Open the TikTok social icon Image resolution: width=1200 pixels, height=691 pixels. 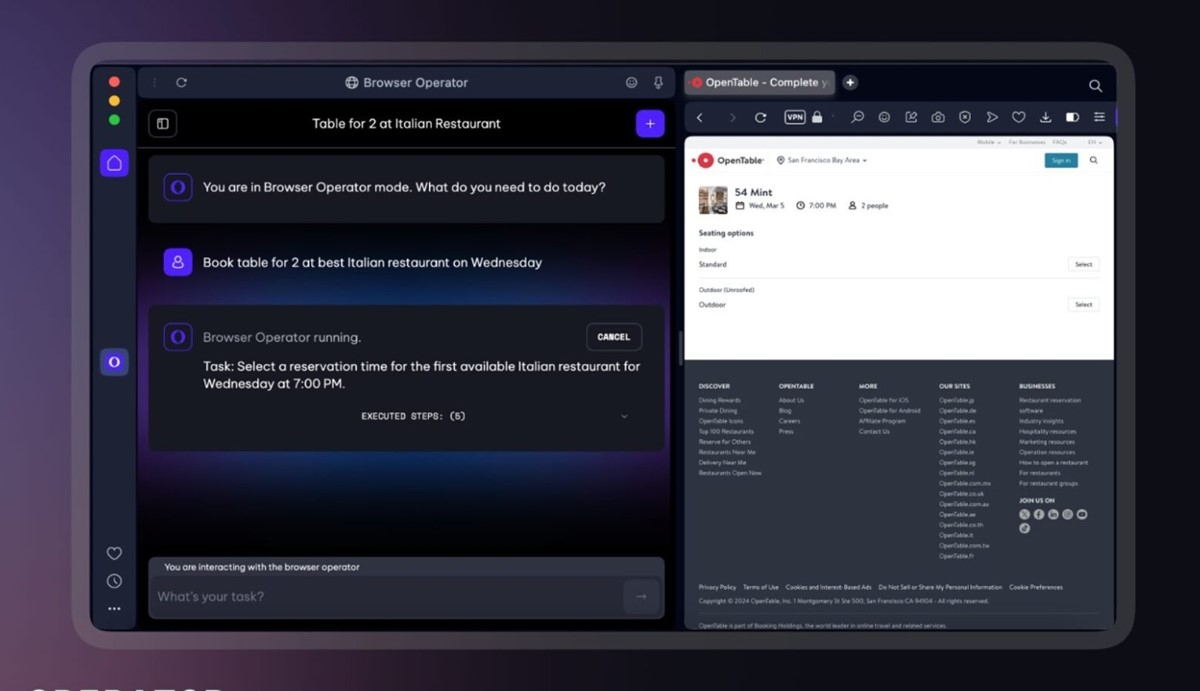[x=1024, y=528]
